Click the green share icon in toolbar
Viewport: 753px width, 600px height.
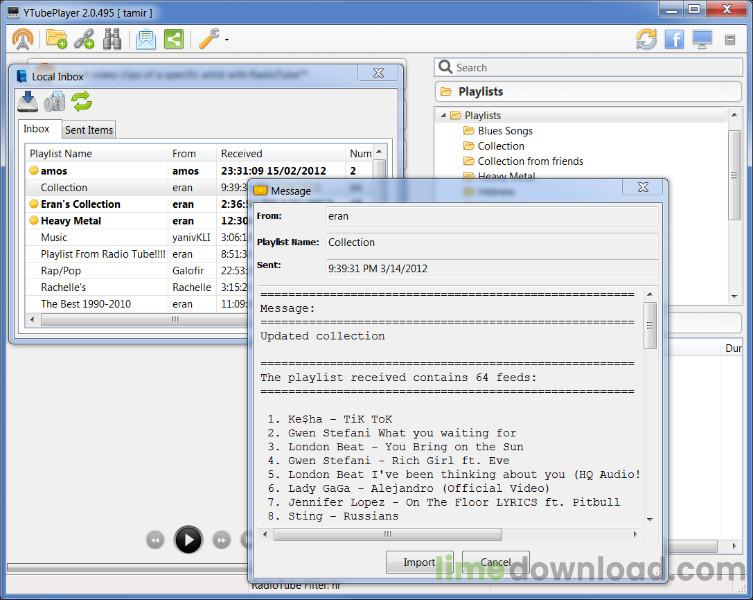point(174,39)
